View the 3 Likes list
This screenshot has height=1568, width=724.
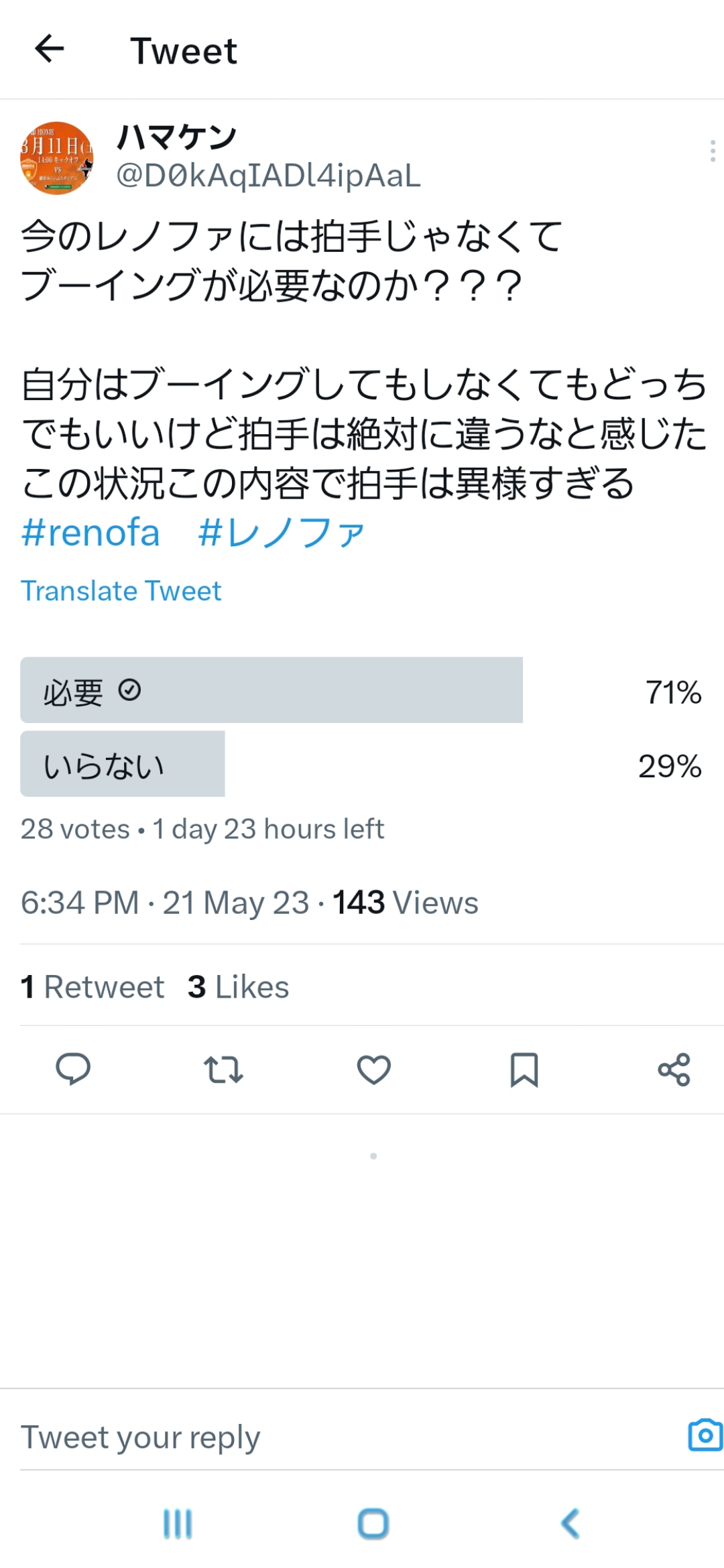[x=238, y=986]
